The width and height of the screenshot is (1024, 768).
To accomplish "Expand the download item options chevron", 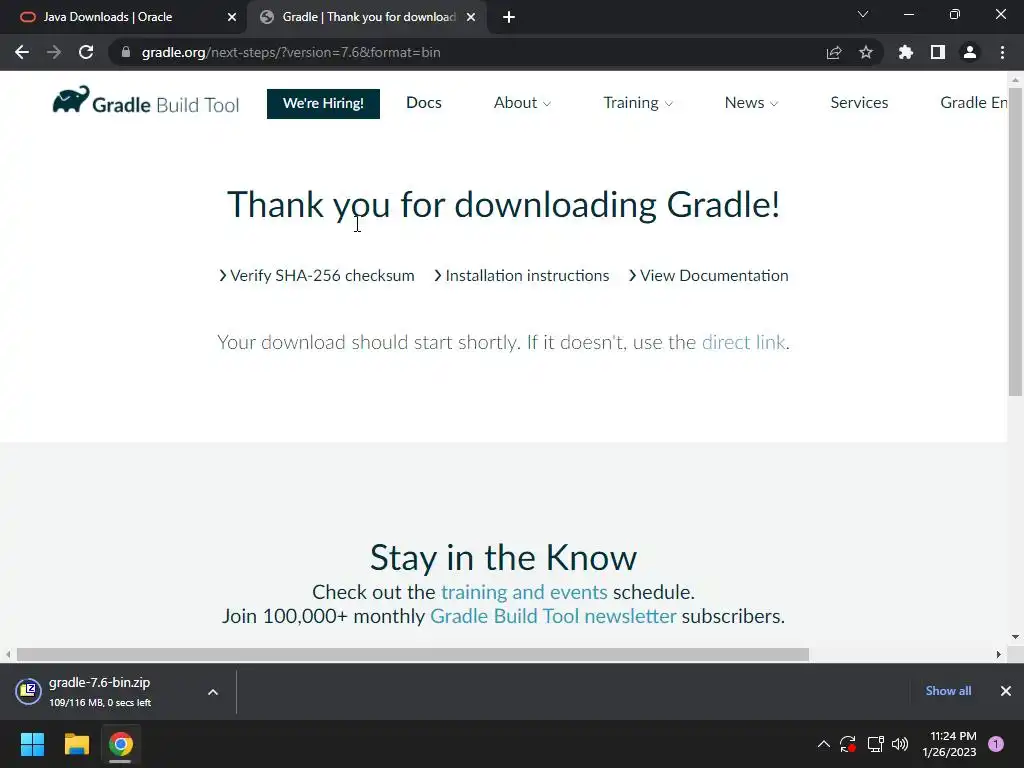I will (213, 692).
